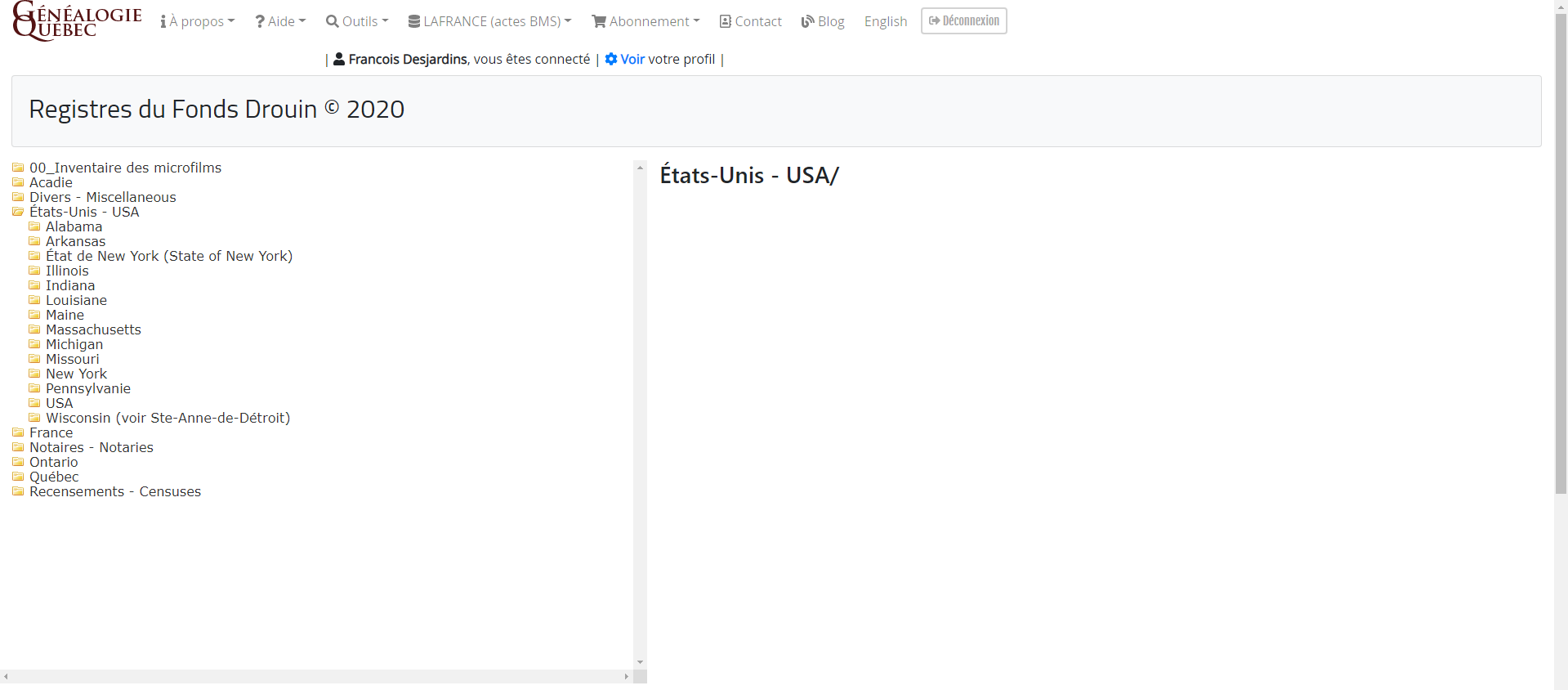Click the Massachusetts folder icon

point(34,329)
